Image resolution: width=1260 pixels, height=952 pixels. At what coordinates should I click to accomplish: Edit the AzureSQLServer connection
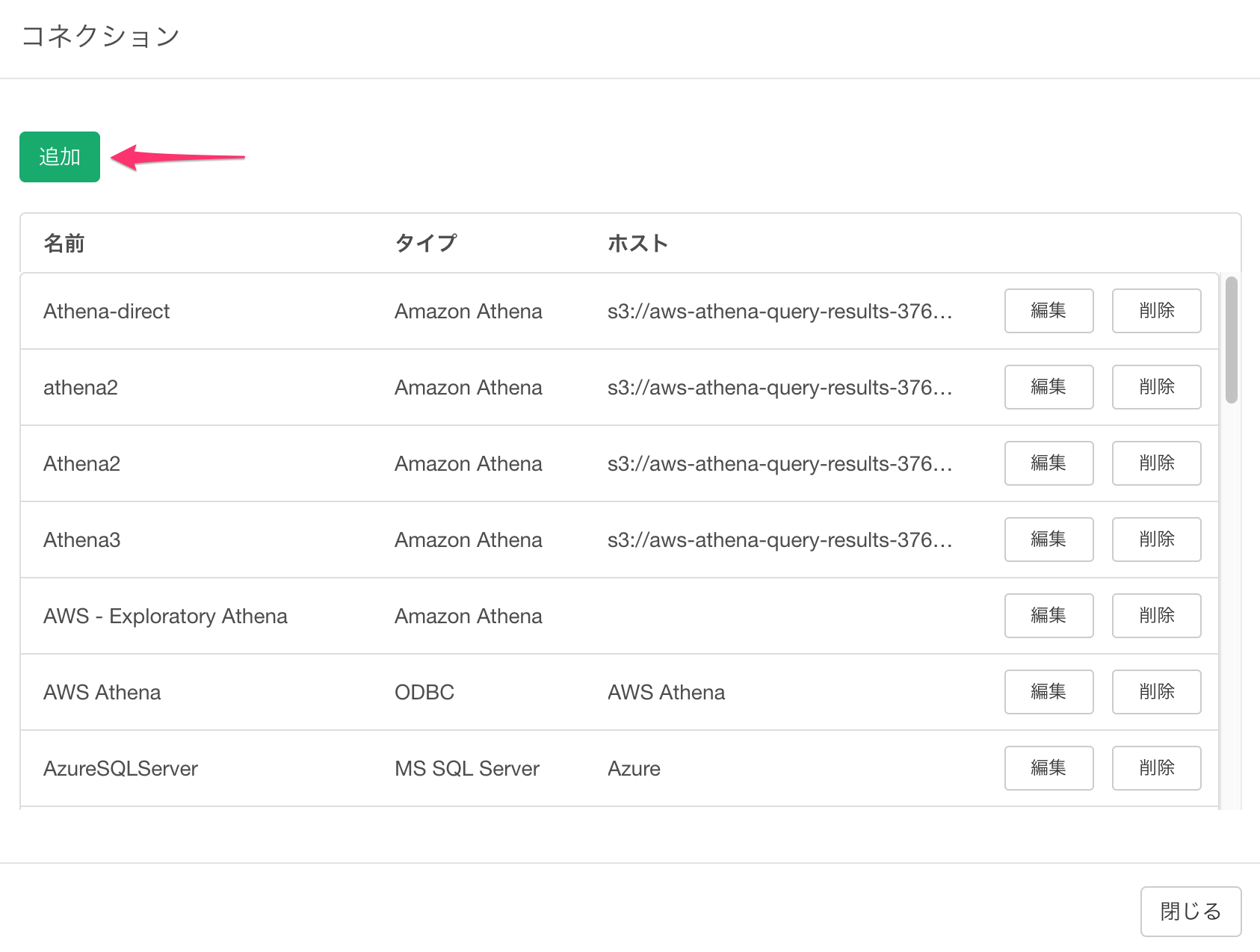pos(1049,768)
